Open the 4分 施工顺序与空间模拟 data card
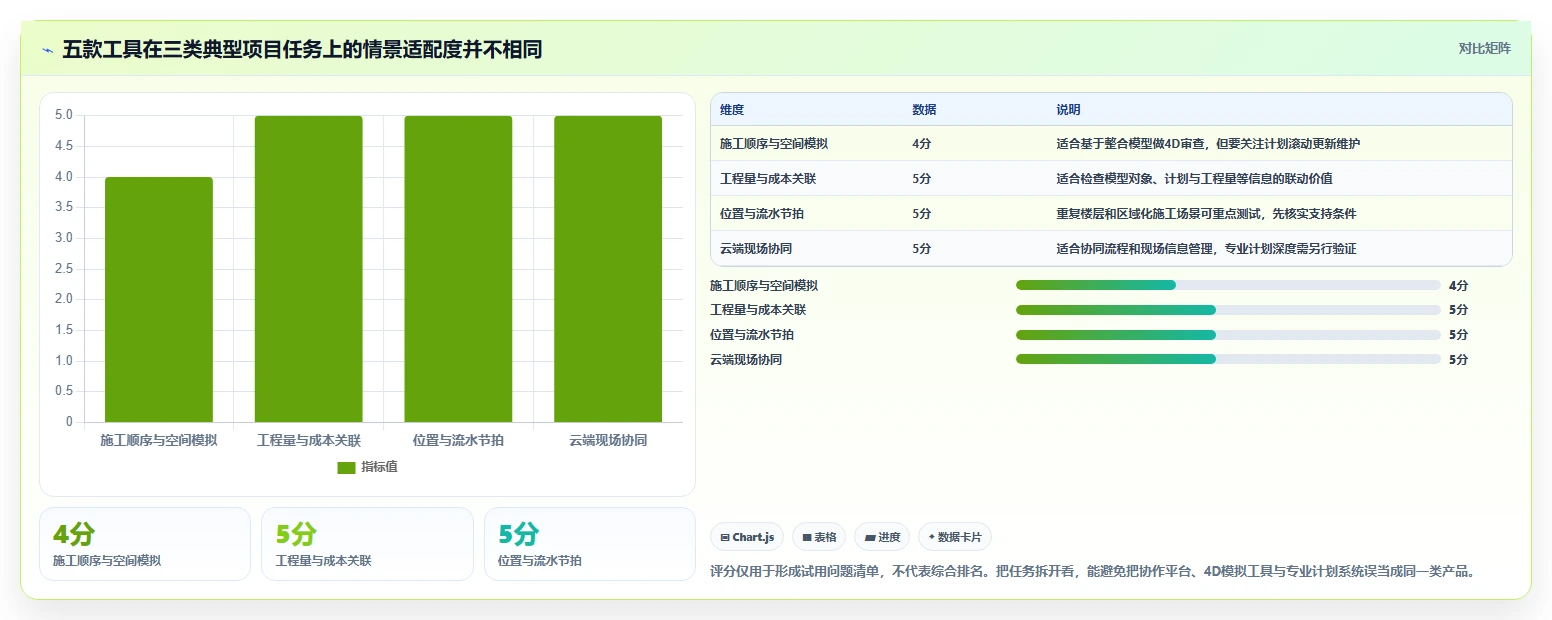The height and width of the screenshot is (620, 1552). 145,544
